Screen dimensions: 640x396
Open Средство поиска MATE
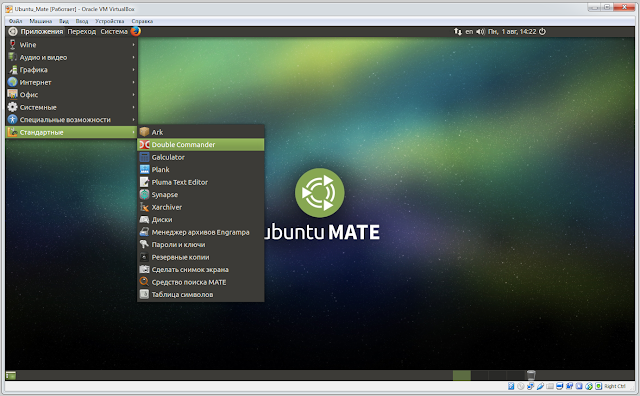pos(201,282)
